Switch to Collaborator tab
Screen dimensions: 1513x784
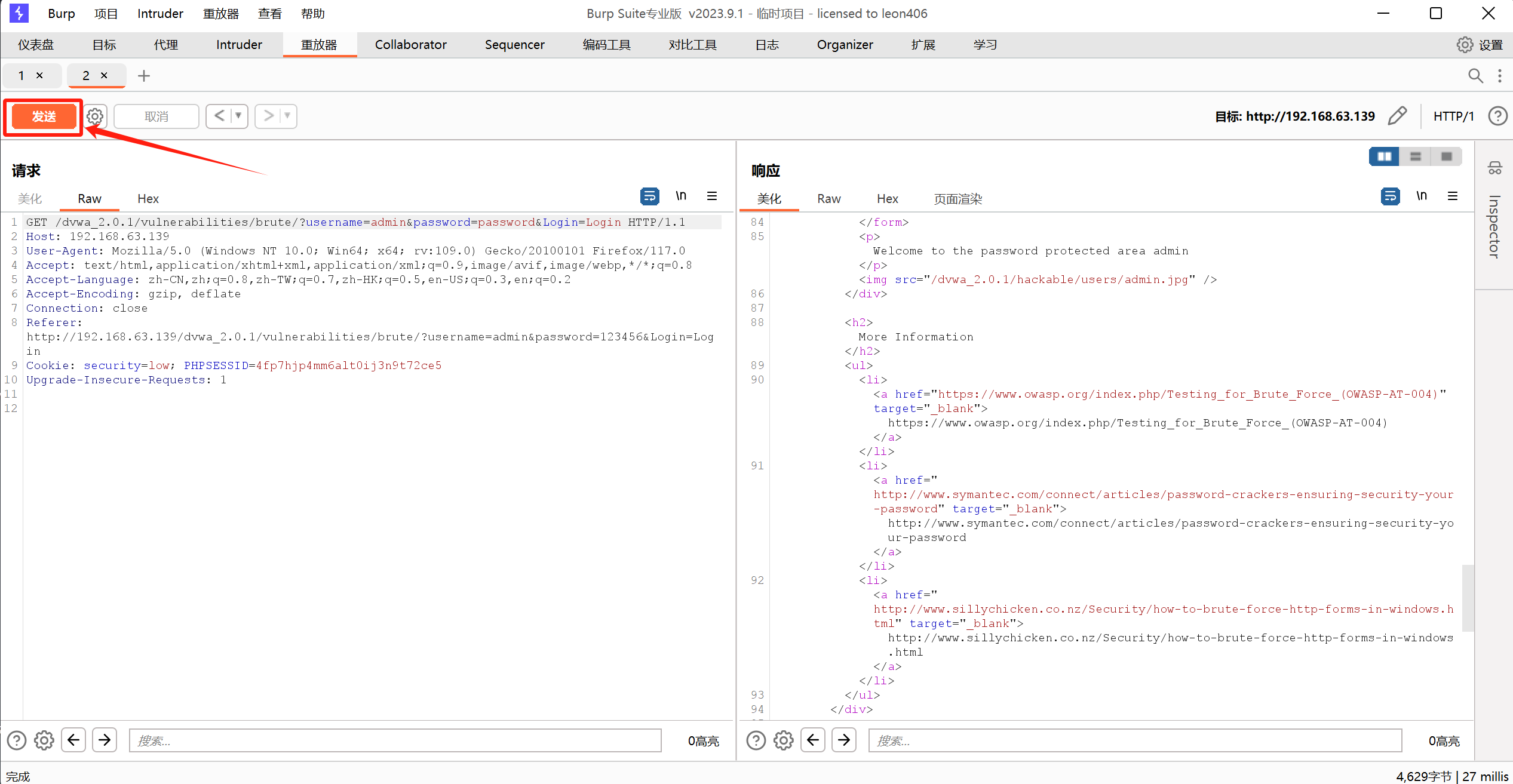point(410,45)
